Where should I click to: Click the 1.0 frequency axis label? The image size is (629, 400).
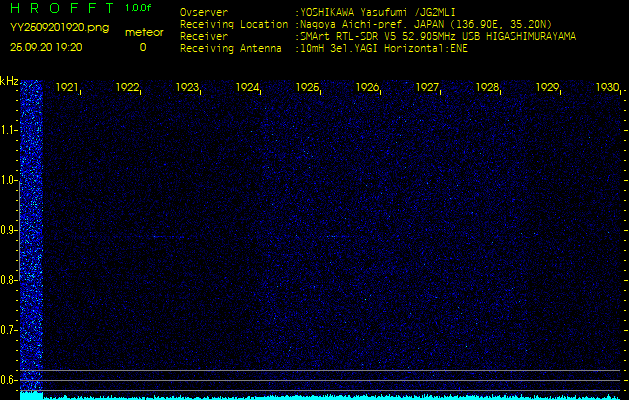(9, 181)
